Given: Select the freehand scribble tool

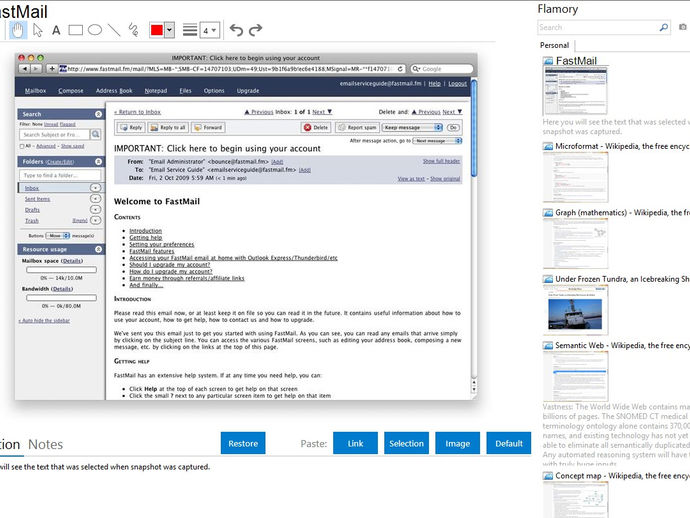Looking at the screenshot, I should click(133, 30).
